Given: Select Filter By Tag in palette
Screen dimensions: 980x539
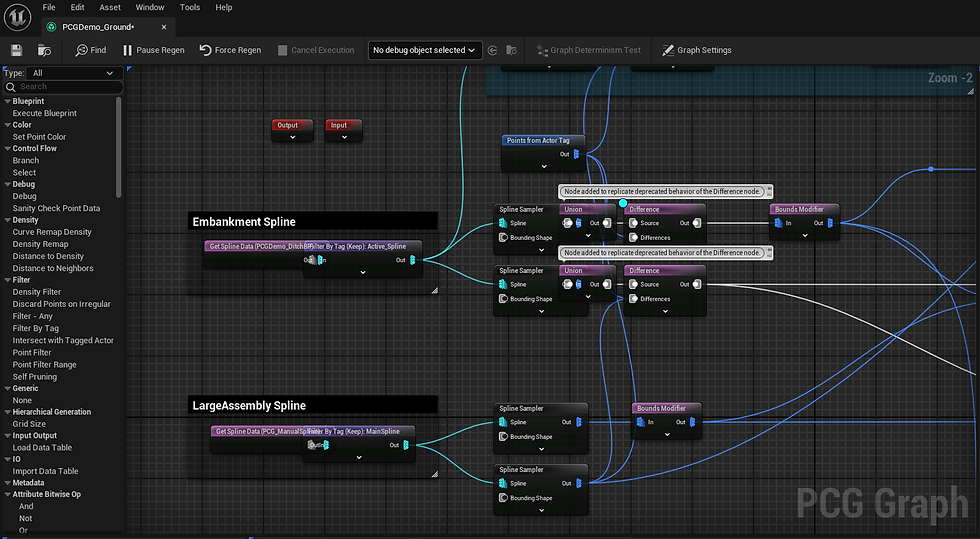Looking at the screenshot, I should click(36, 328).
